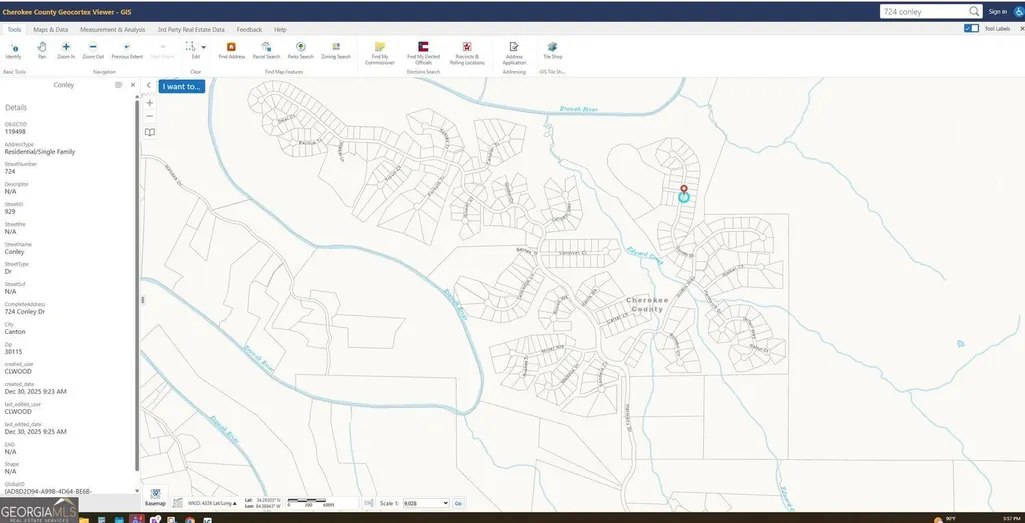Open the Find Address tool

click(x=231, y=50)
